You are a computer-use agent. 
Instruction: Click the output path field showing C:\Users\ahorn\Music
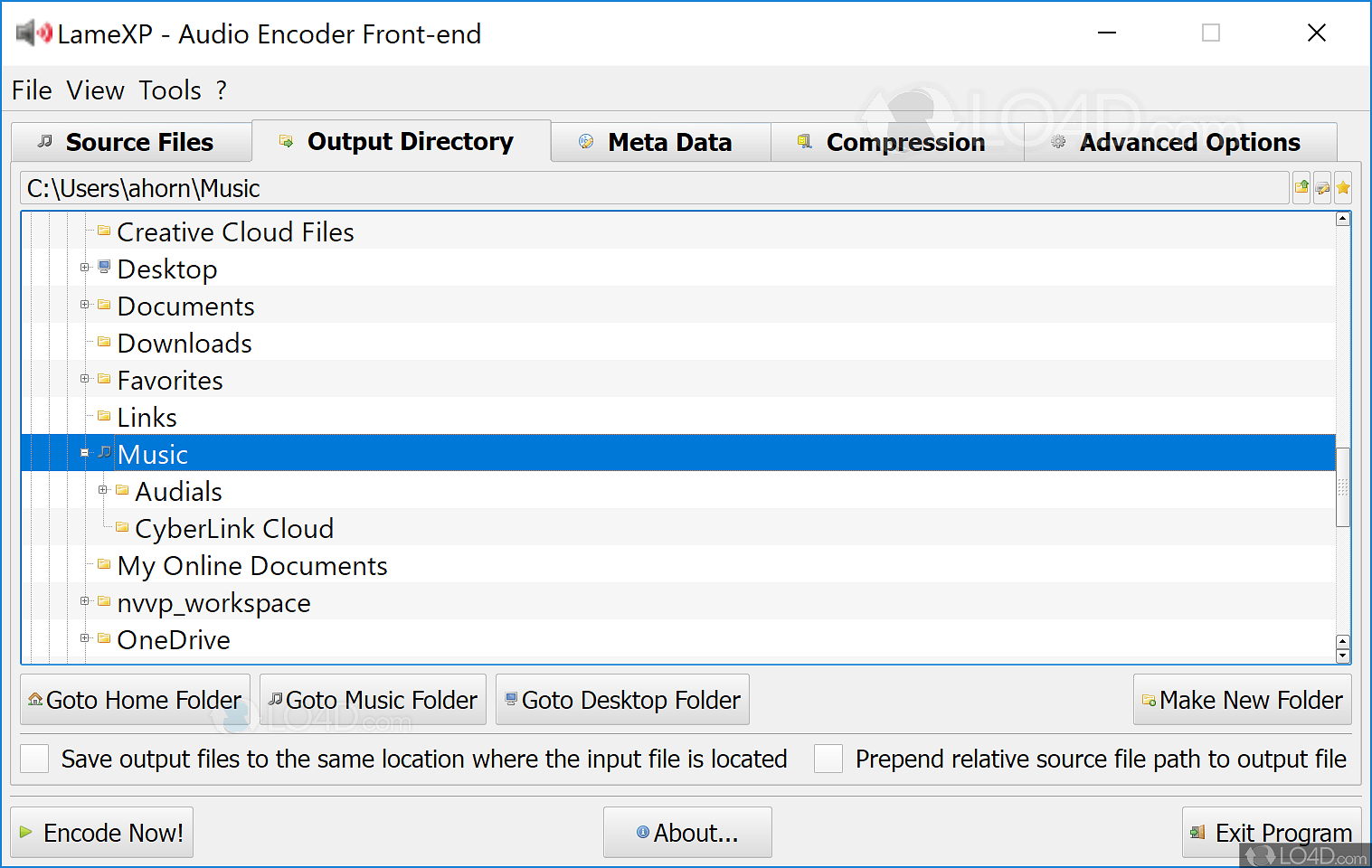point(653,188)
